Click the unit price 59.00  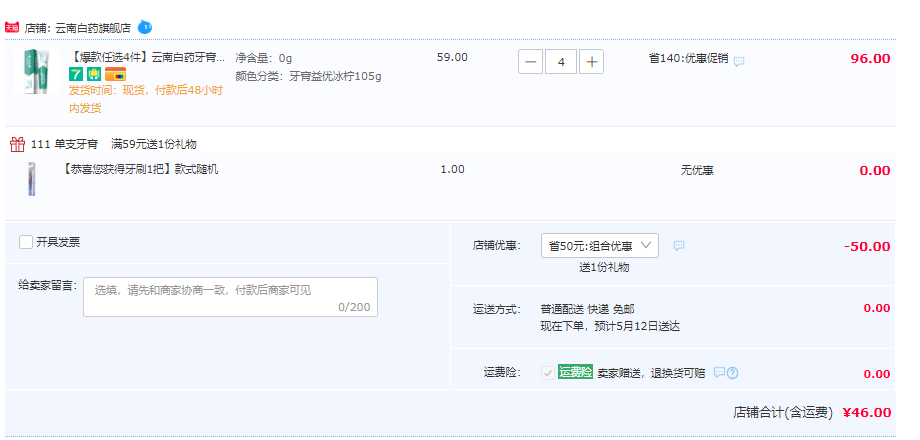(452, 57)
